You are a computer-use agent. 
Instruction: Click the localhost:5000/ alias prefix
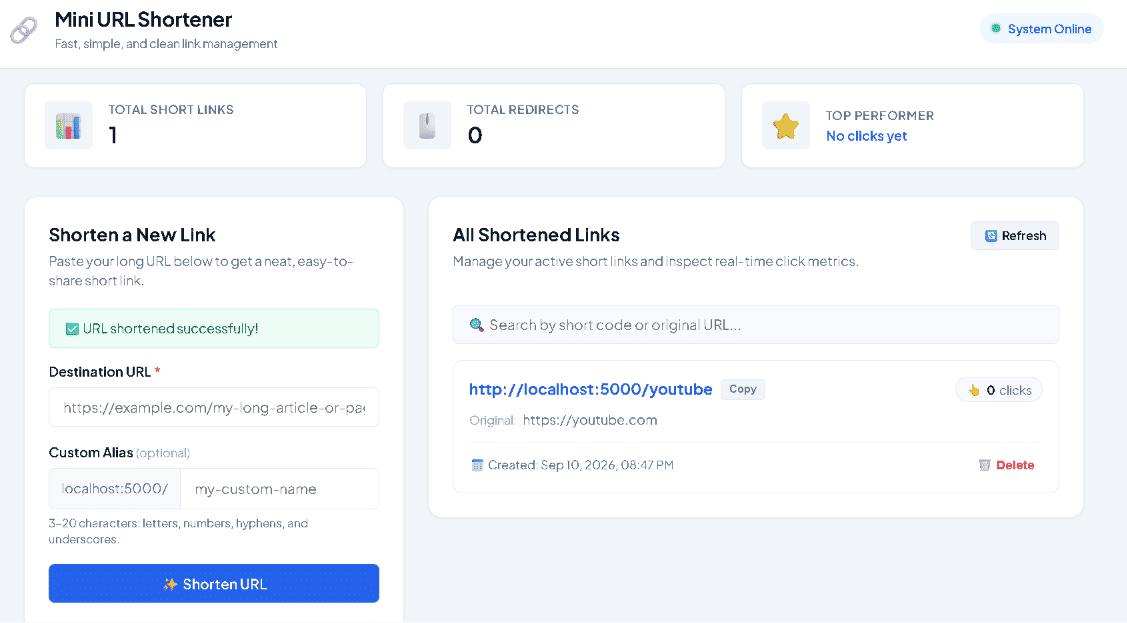115,489
